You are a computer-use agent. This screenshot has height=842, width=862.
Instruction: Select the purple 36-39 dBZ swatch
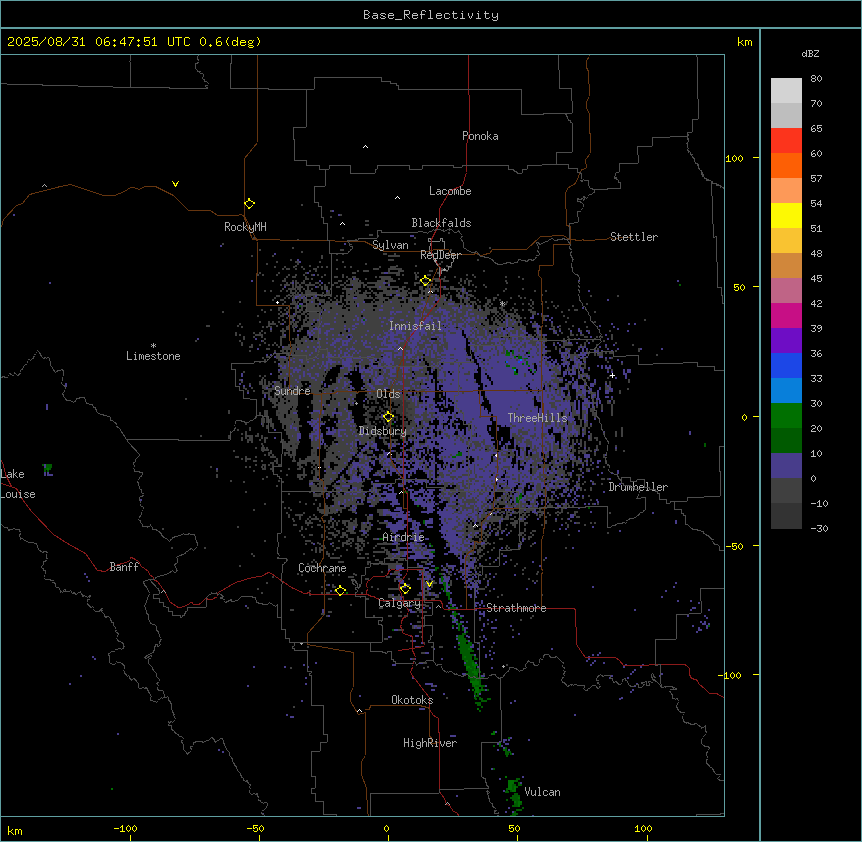(786, 340)
